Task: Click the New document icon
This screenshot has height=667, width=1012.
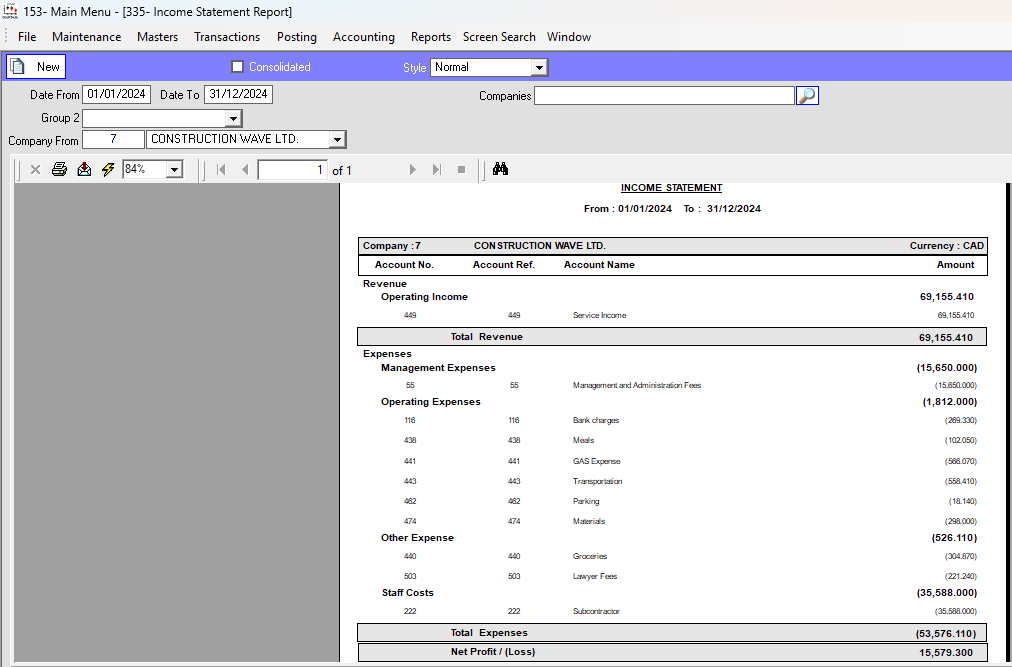Action: click(x=18, y=67)
